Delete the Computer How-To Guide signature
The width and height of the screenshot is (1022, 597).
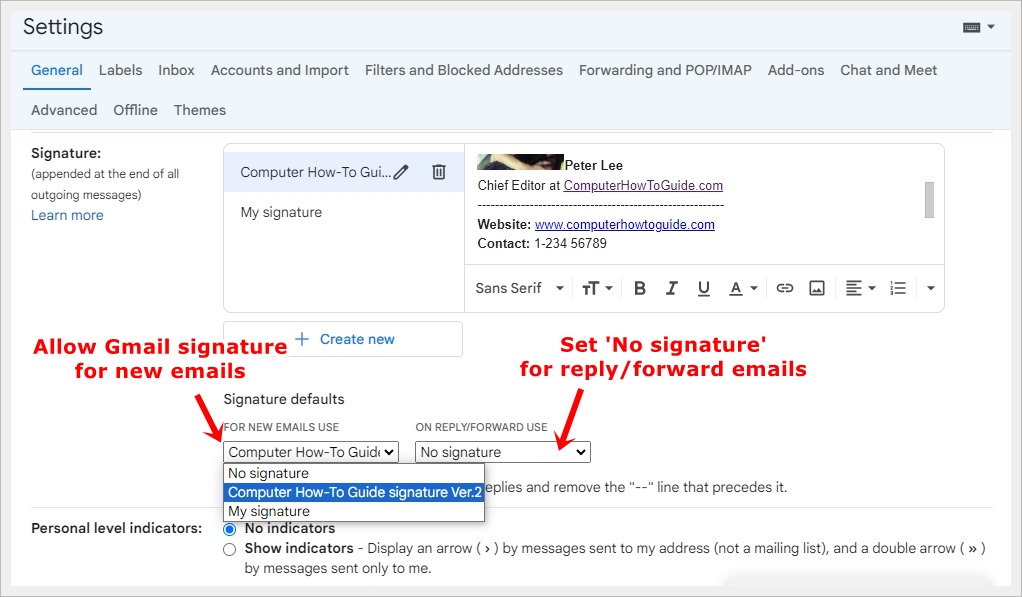click(439, 171)
